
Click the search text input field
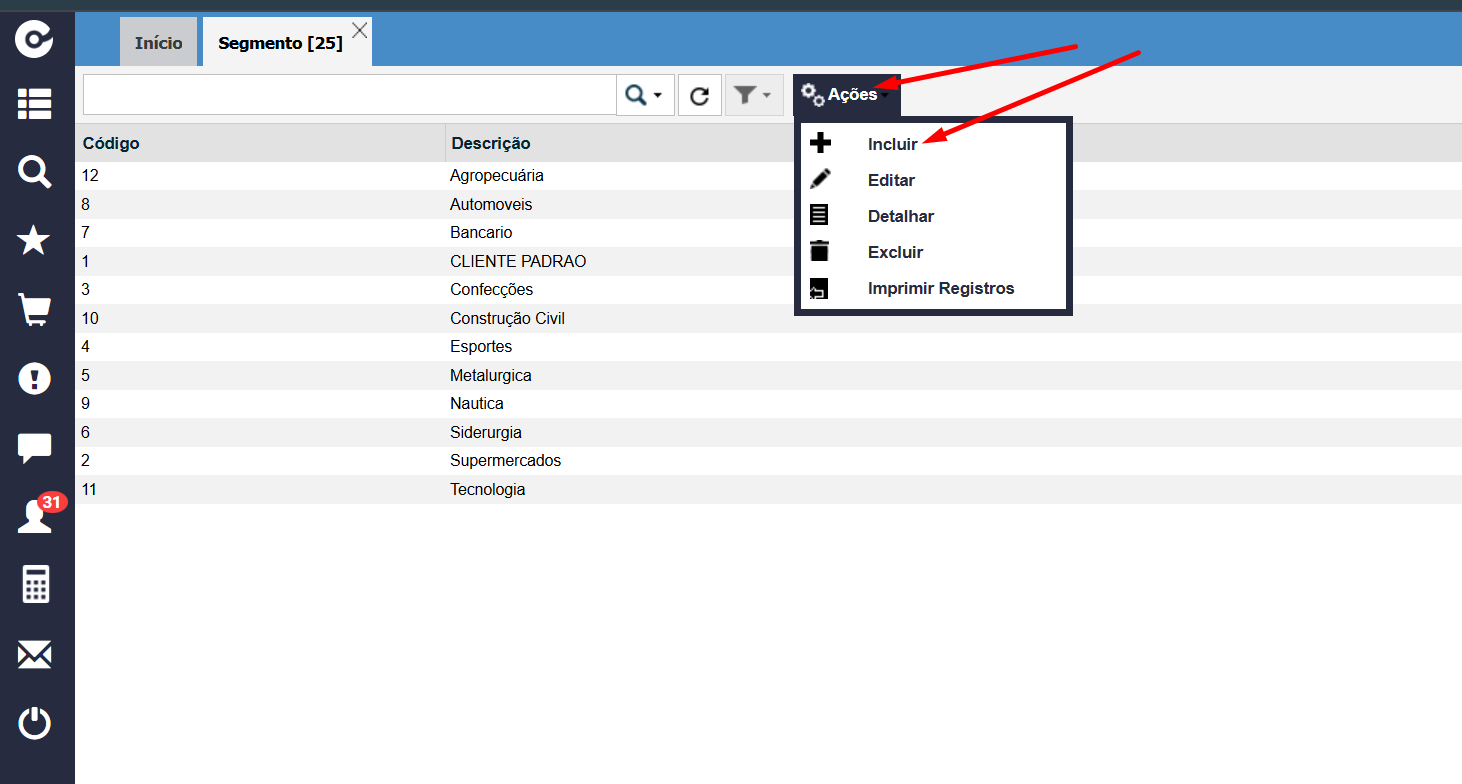[350, 95]
